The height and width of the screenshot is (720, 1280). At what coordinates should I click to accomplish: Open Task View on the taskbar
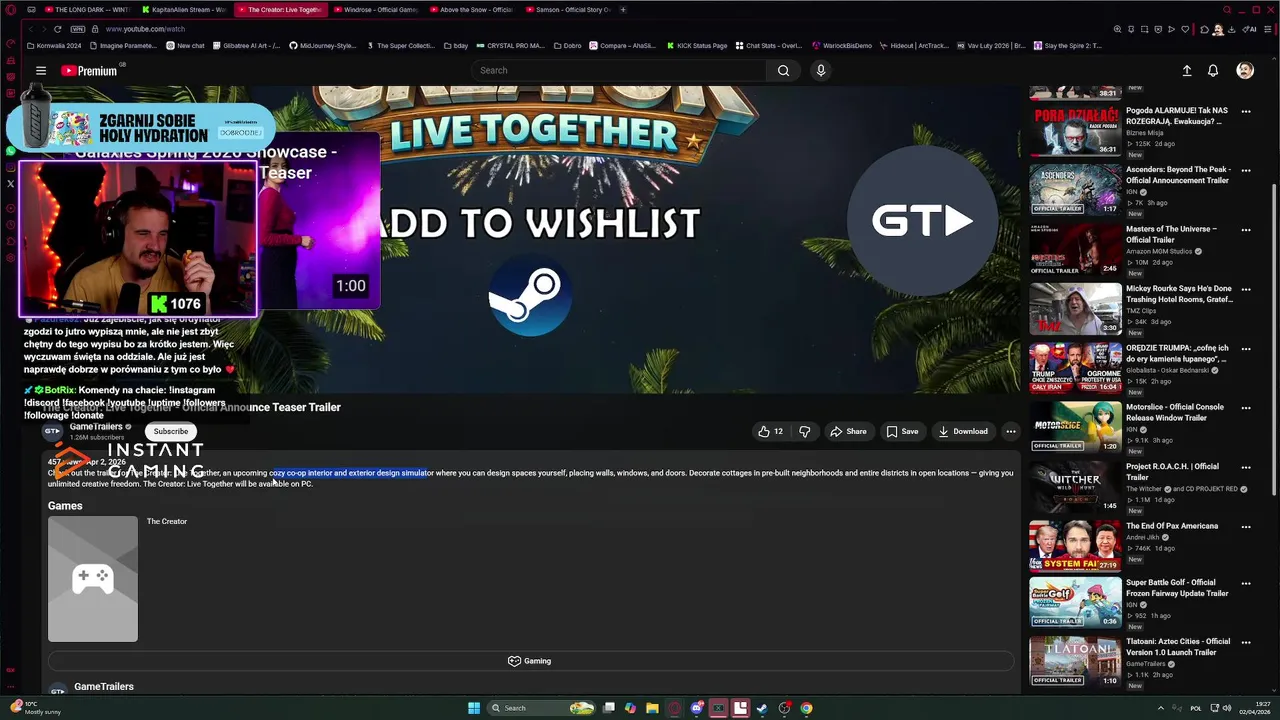coord(608,708)
